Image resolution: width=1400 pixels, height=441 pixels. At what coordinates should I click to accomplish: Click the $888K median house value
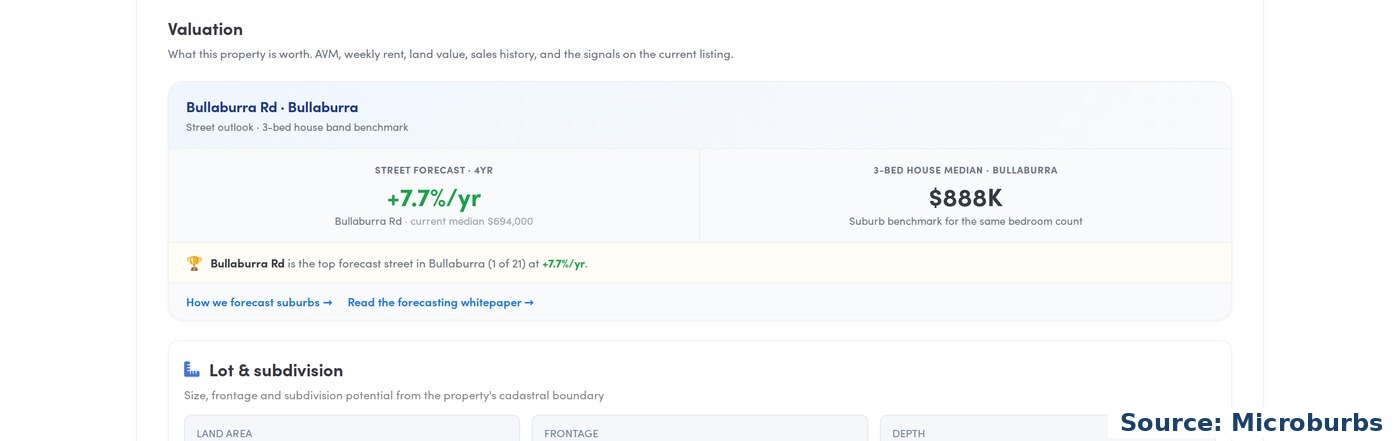pyautogui.click(x=965, y=197)
